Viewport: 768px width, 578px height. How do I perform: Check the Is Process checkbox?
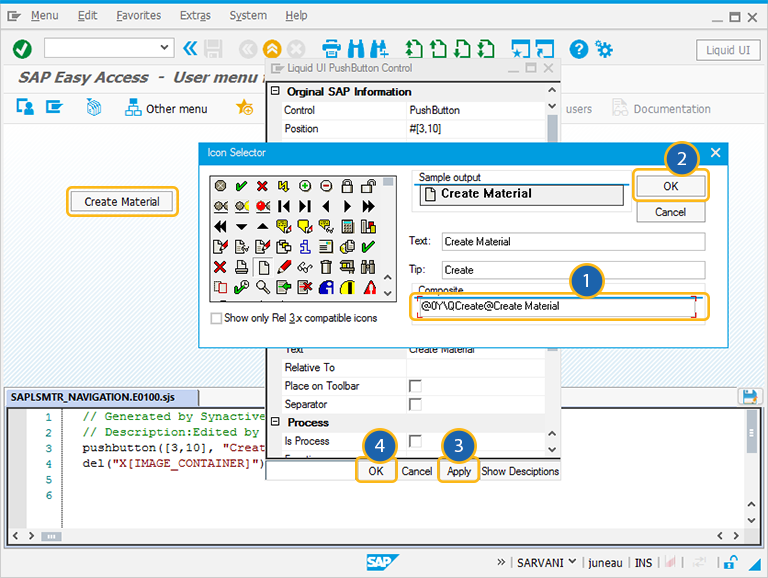point(415,441)
